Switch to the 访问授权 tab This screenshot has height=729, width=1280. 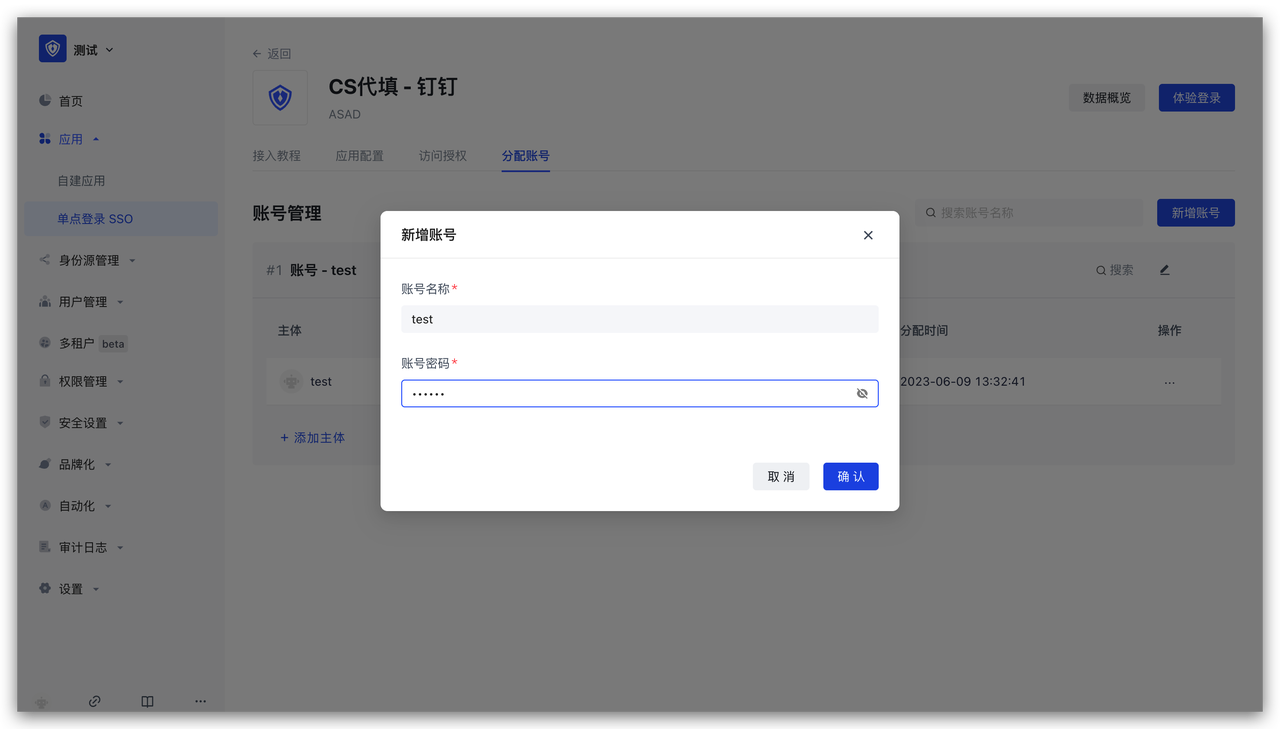tap(442, 156)
